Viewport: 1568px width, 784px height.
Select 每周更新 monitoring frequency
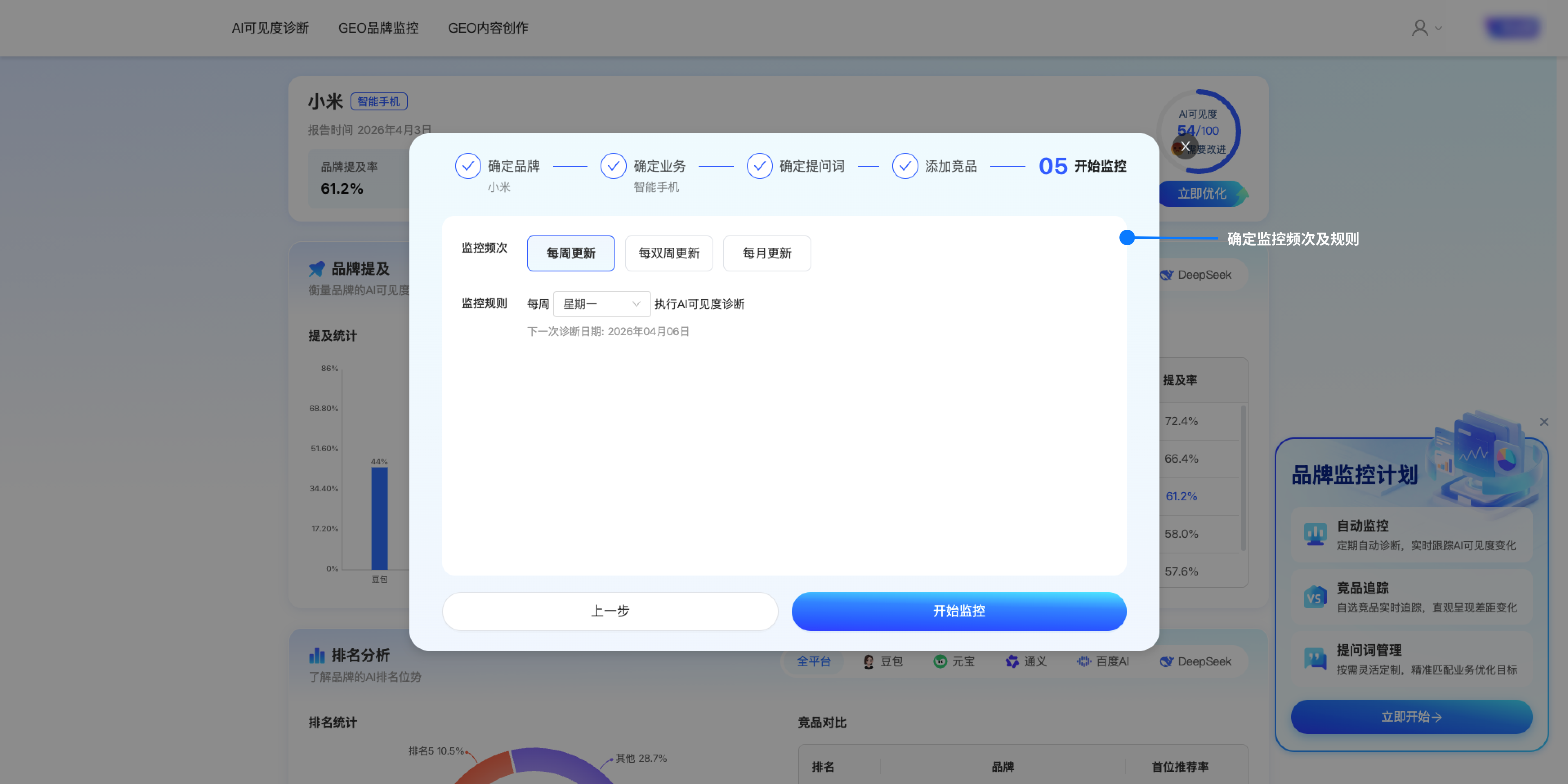click(x=570, y=253)
